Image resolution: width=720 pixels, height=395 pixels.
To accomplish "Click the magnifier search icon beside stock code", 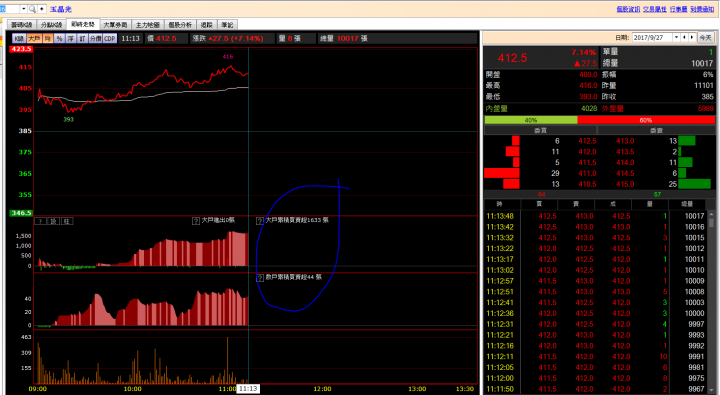I will click(x=32, y=9).
